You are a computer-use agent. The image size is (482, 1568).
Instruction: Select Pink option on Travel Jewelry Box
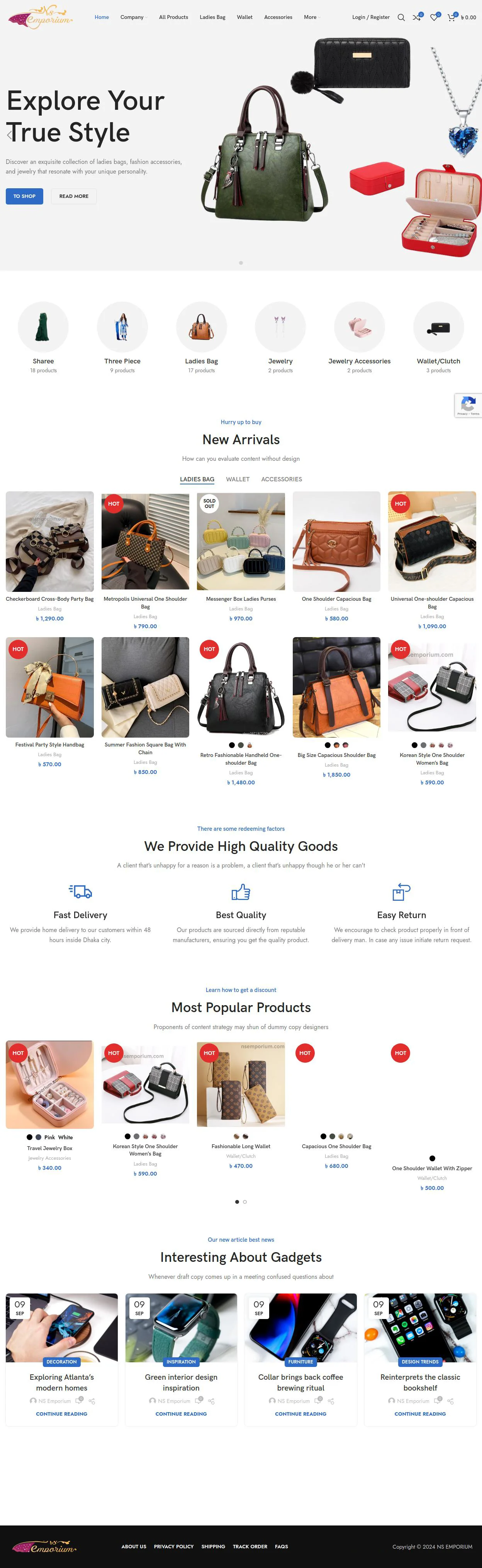pos(49,1137)
